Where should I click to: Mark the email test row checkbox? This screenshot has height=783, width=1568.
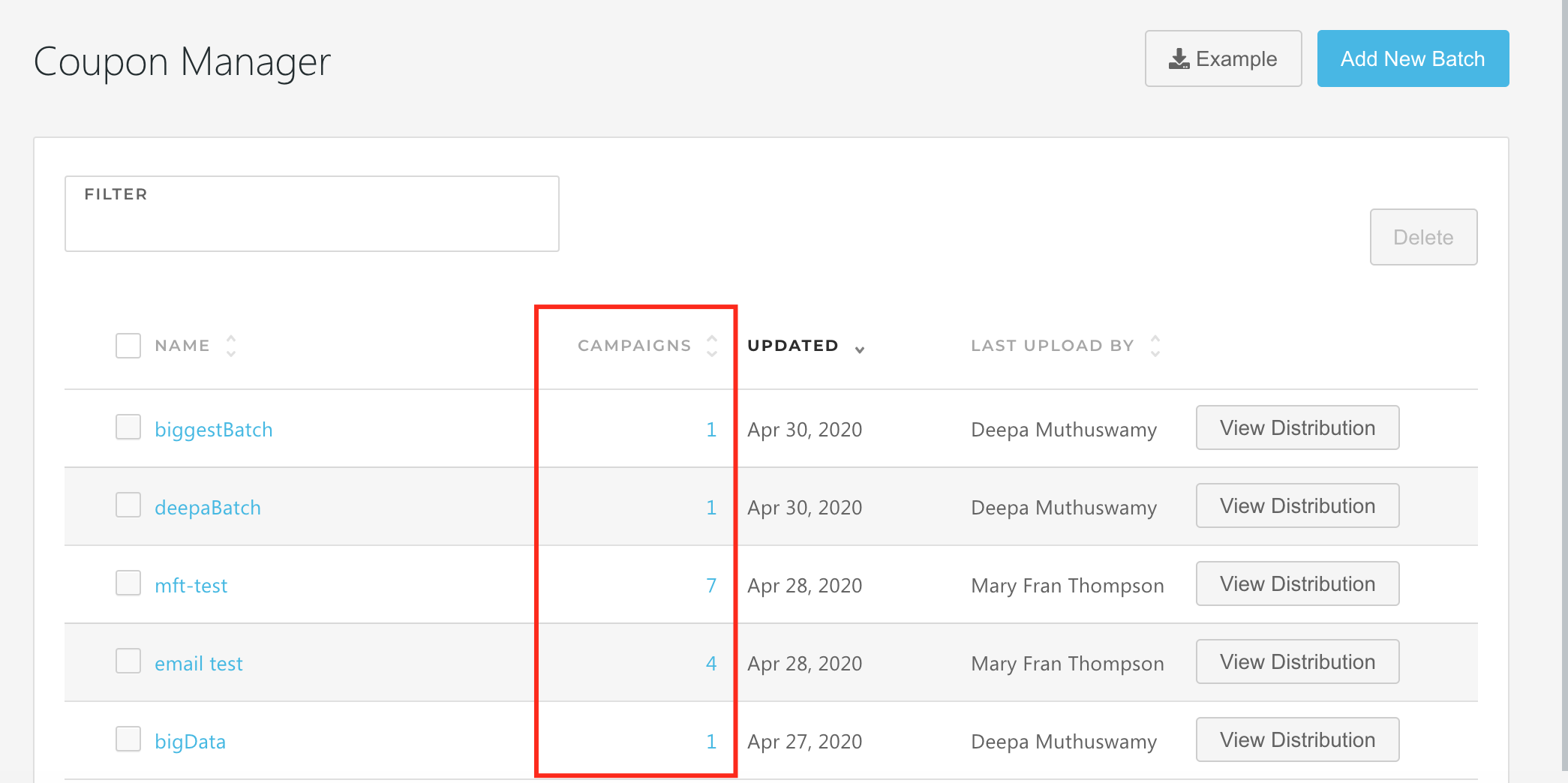(128, 661)
